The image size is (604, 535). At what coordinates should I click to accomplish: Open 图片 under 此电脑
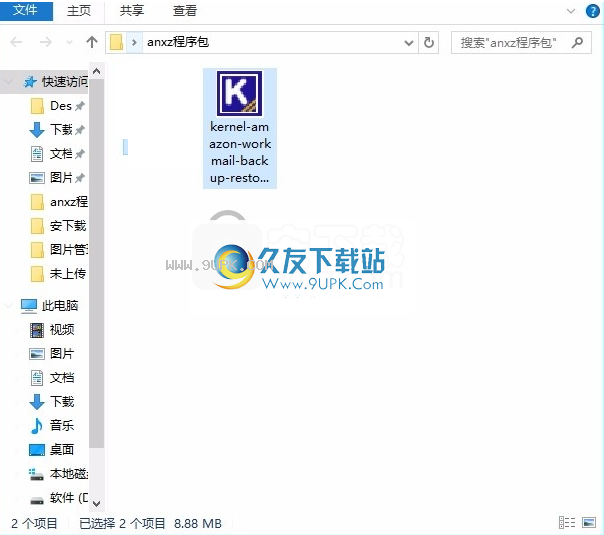(x=62, y=354)
